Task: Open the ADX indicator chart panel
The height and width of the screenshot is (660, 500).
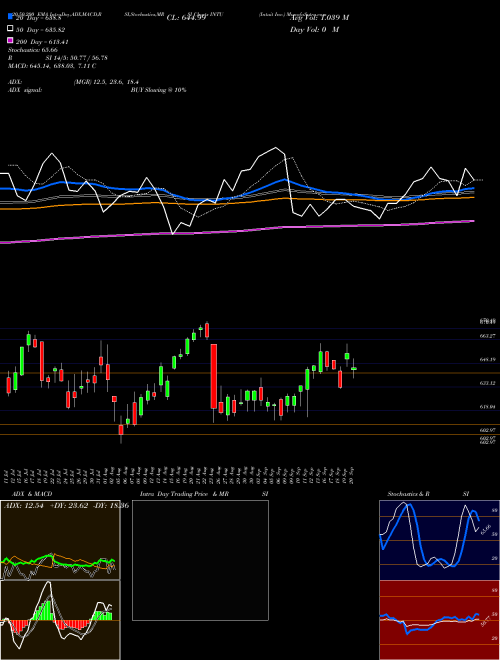Action: click(x=60, y=540)
